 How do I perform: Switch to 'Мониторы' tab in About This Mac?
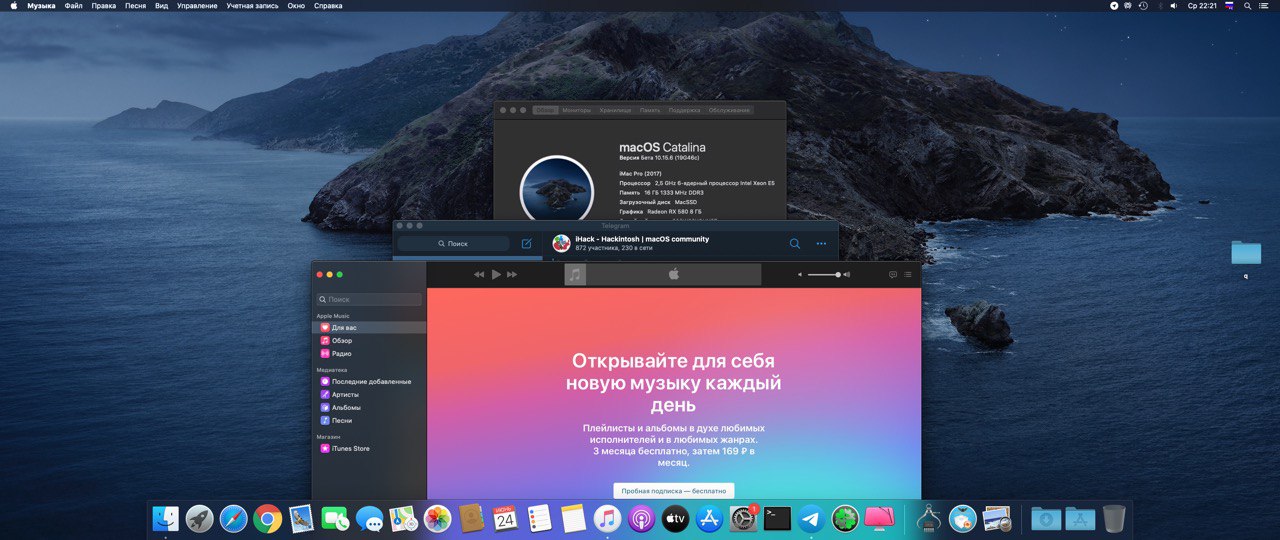(x=576, y=110)
